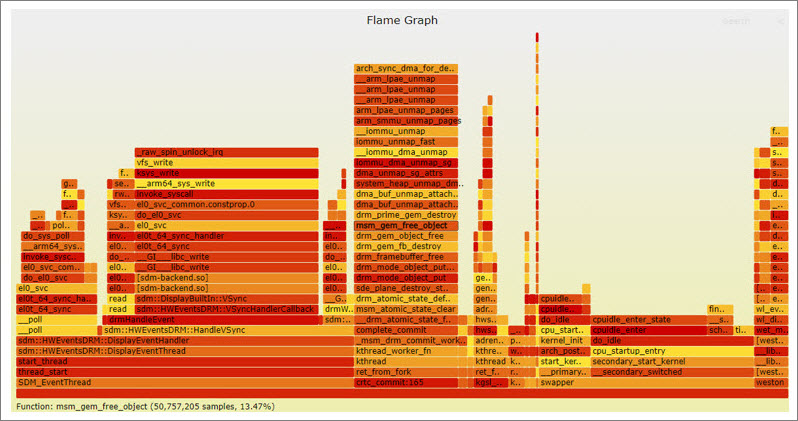Select the dma_unmap_sg_attrs frame

click(406, 173)
